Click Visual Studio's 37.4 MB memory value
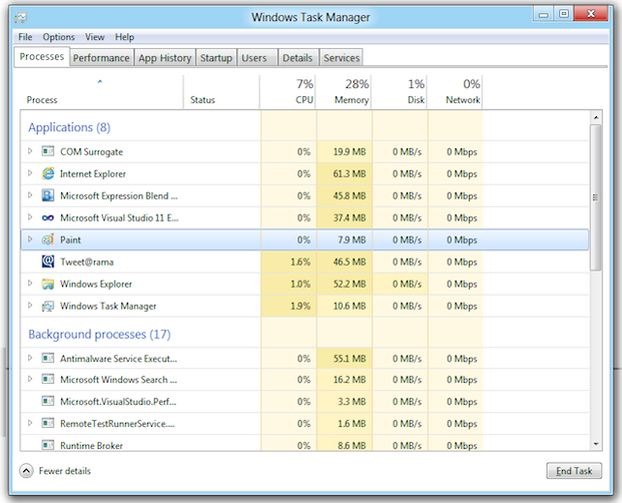622x503 pixels. [x=349, y=218]
